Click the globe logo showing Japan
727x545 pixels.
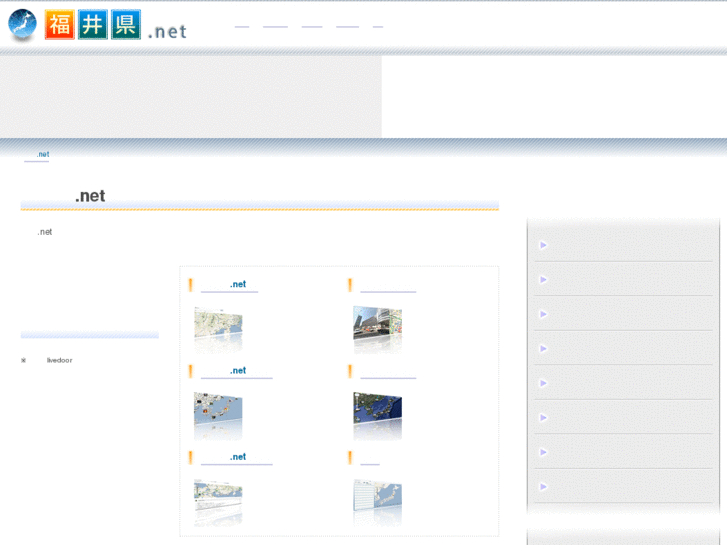22,24
